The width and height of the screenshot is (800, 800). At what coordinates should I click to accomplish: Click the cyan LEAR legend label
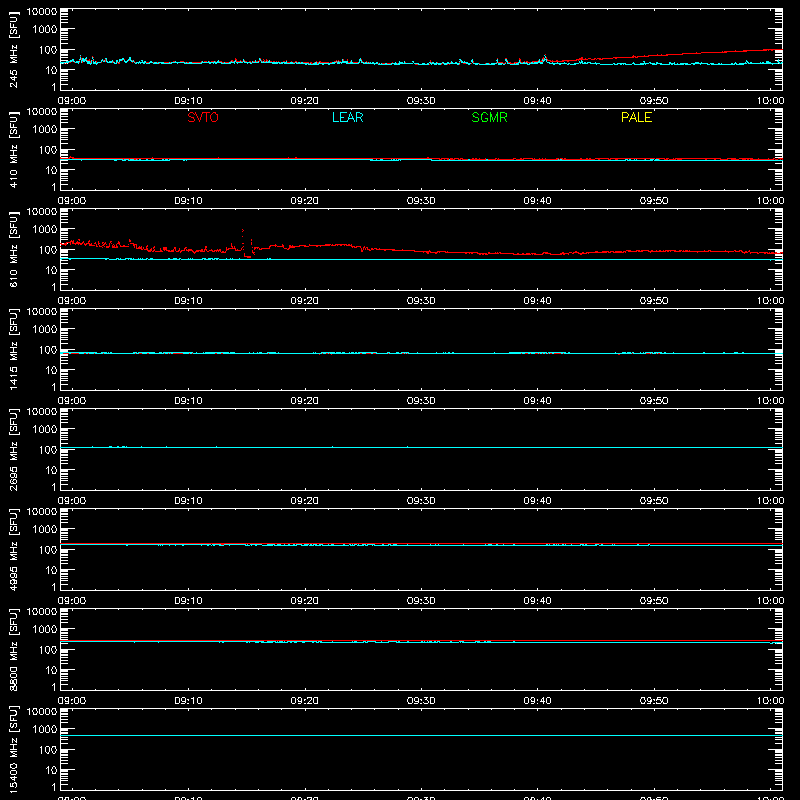[347, 117]
